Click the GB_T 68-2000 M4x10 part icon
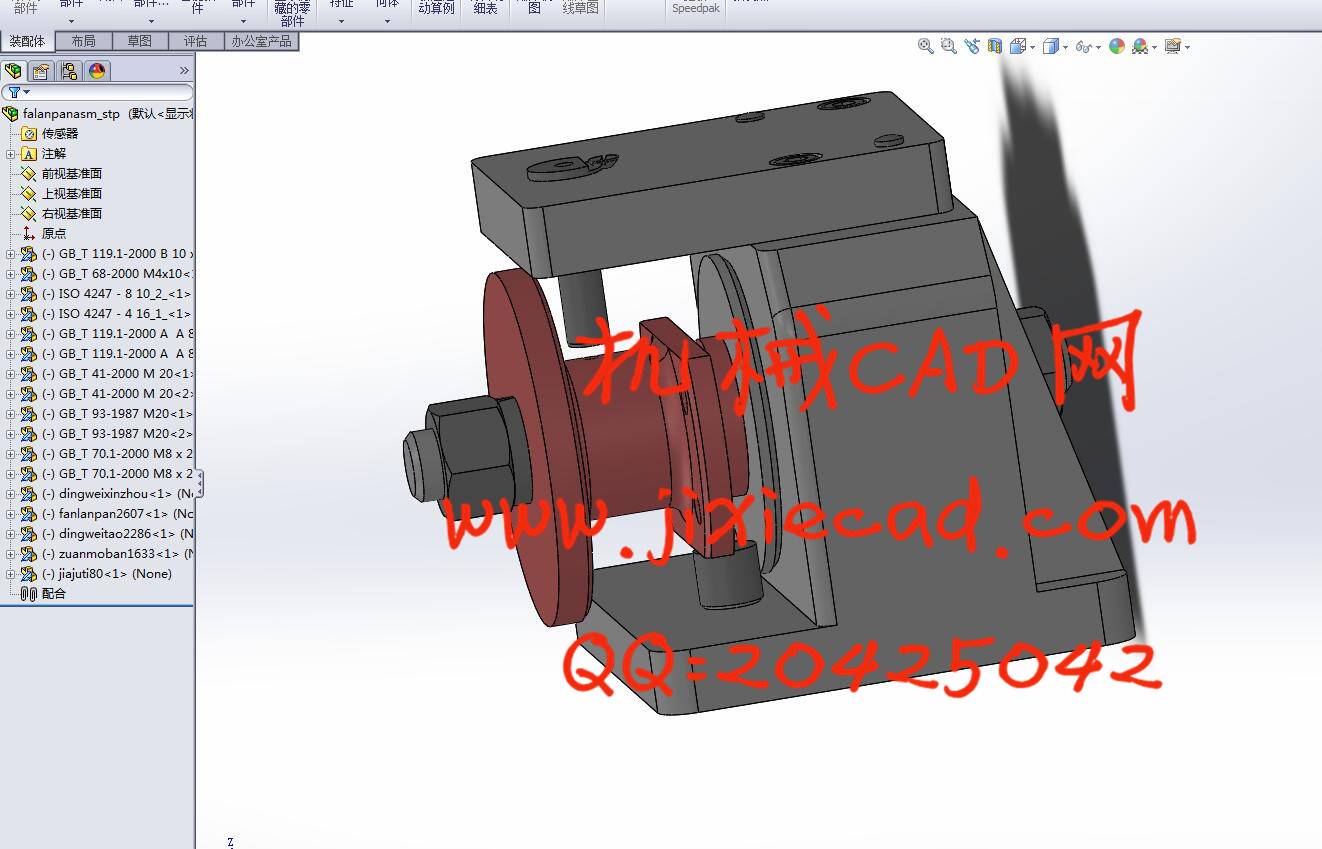Screen dimensions: 1322x849 pyautogui.click(x=29, y=273)
